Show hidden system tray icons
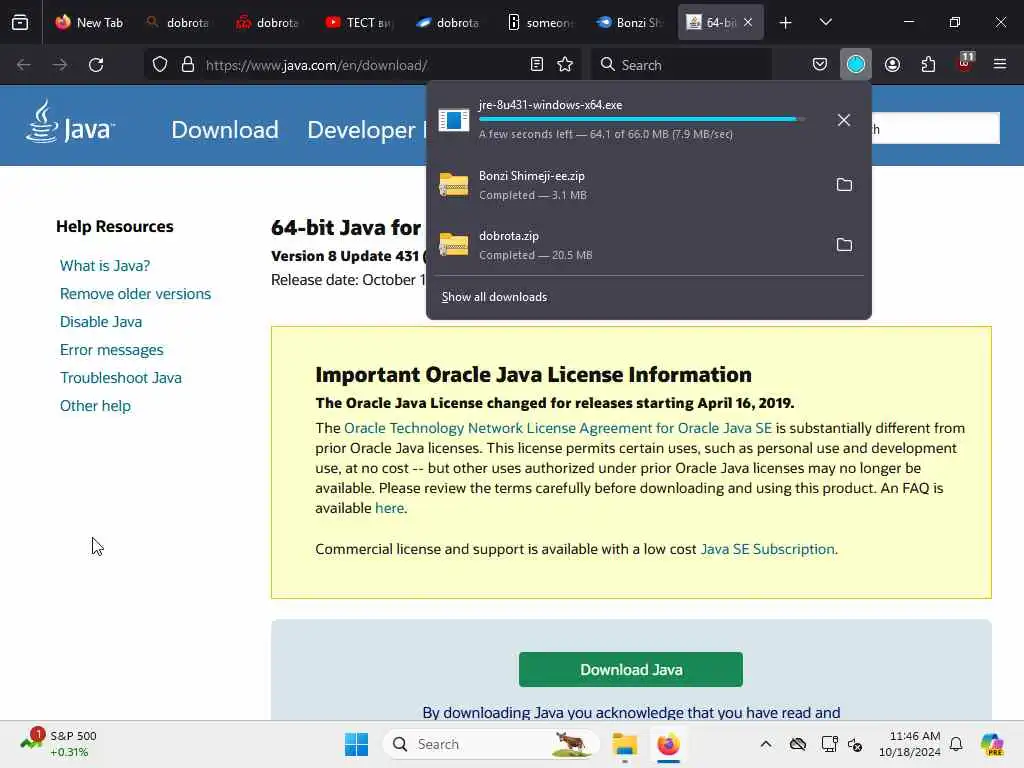This screenshot has height=768, width=1024. 766,744
